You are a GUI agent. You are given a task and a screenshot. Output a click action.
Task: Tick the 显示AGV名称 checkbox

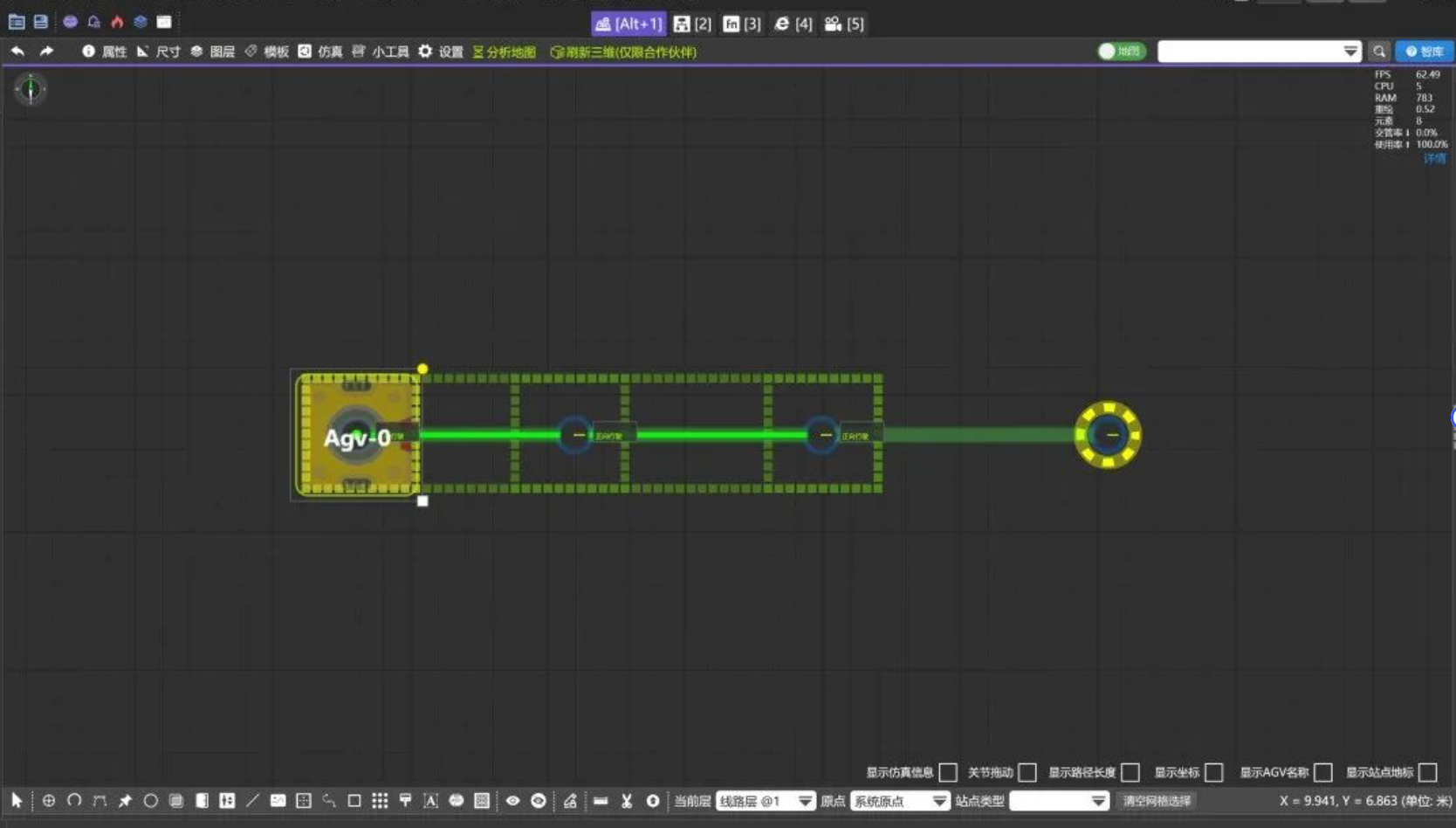1323,772
